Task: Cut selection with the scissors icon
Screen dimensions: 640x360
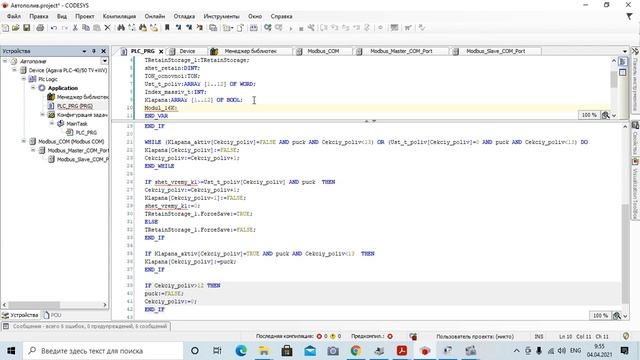Action: (75, 28)
